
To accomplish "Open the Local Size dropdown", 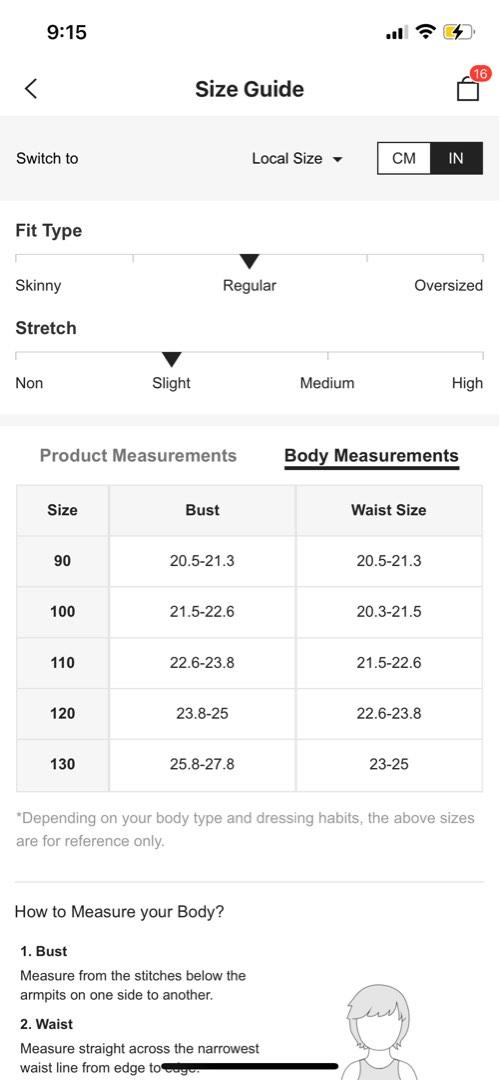I will click(297, 158).
